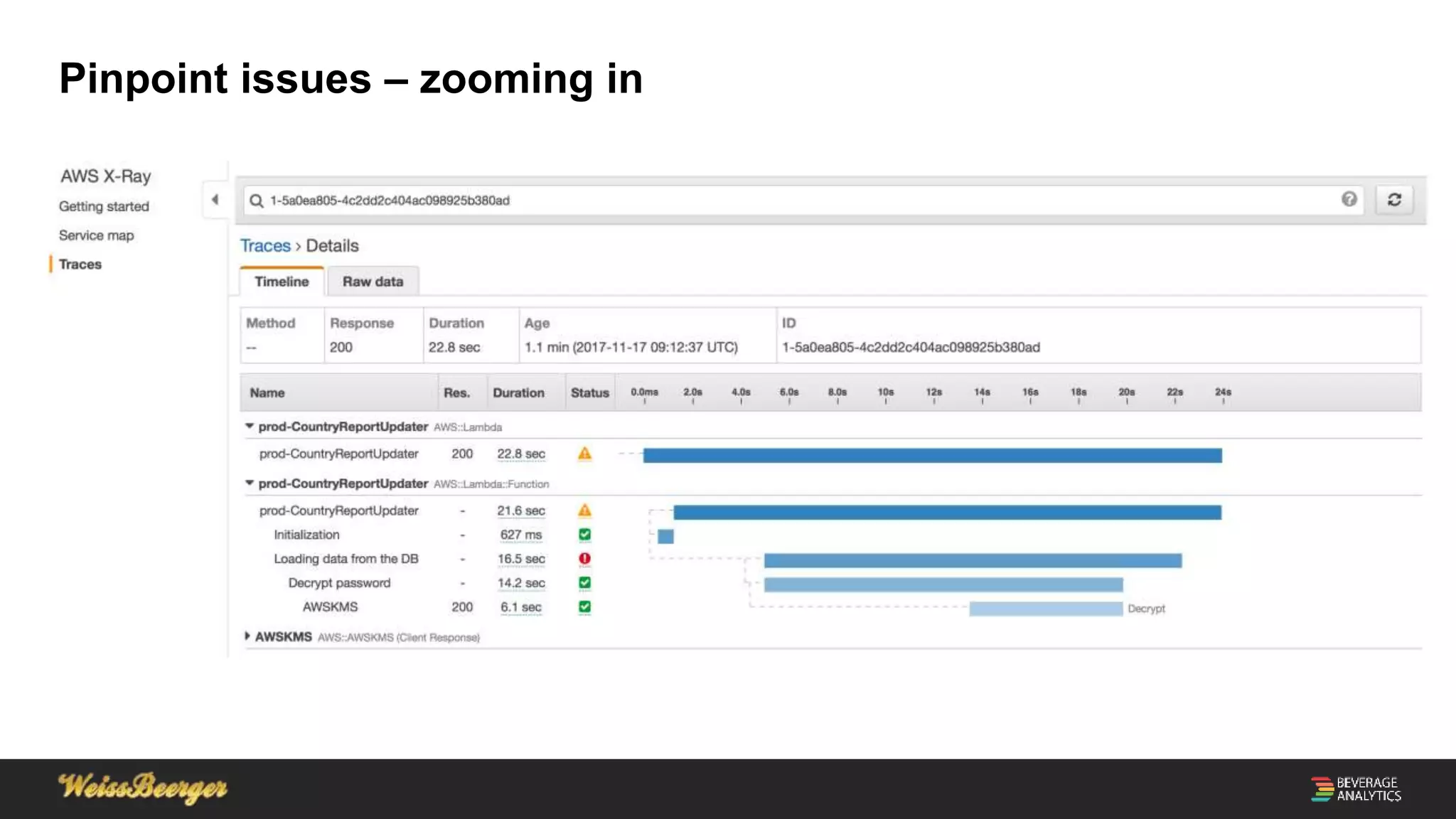Expand the AWSKMS Client Response group
This screenshot has height=819, width=1456.
pos(247,636)
